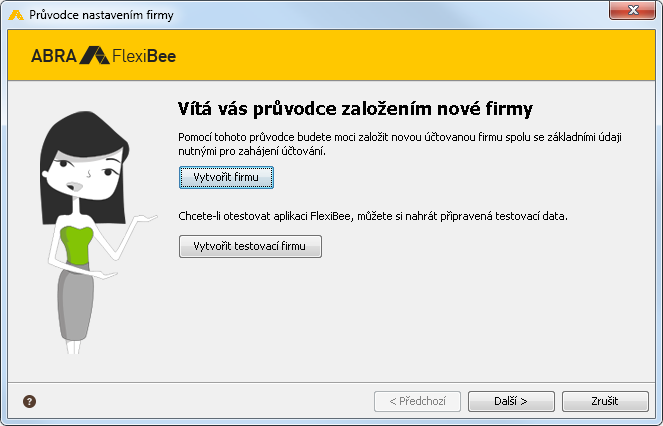Screen dimensions: 663x426
Task: Close the wizard with the red X button
Action: [x=632, y=10]
